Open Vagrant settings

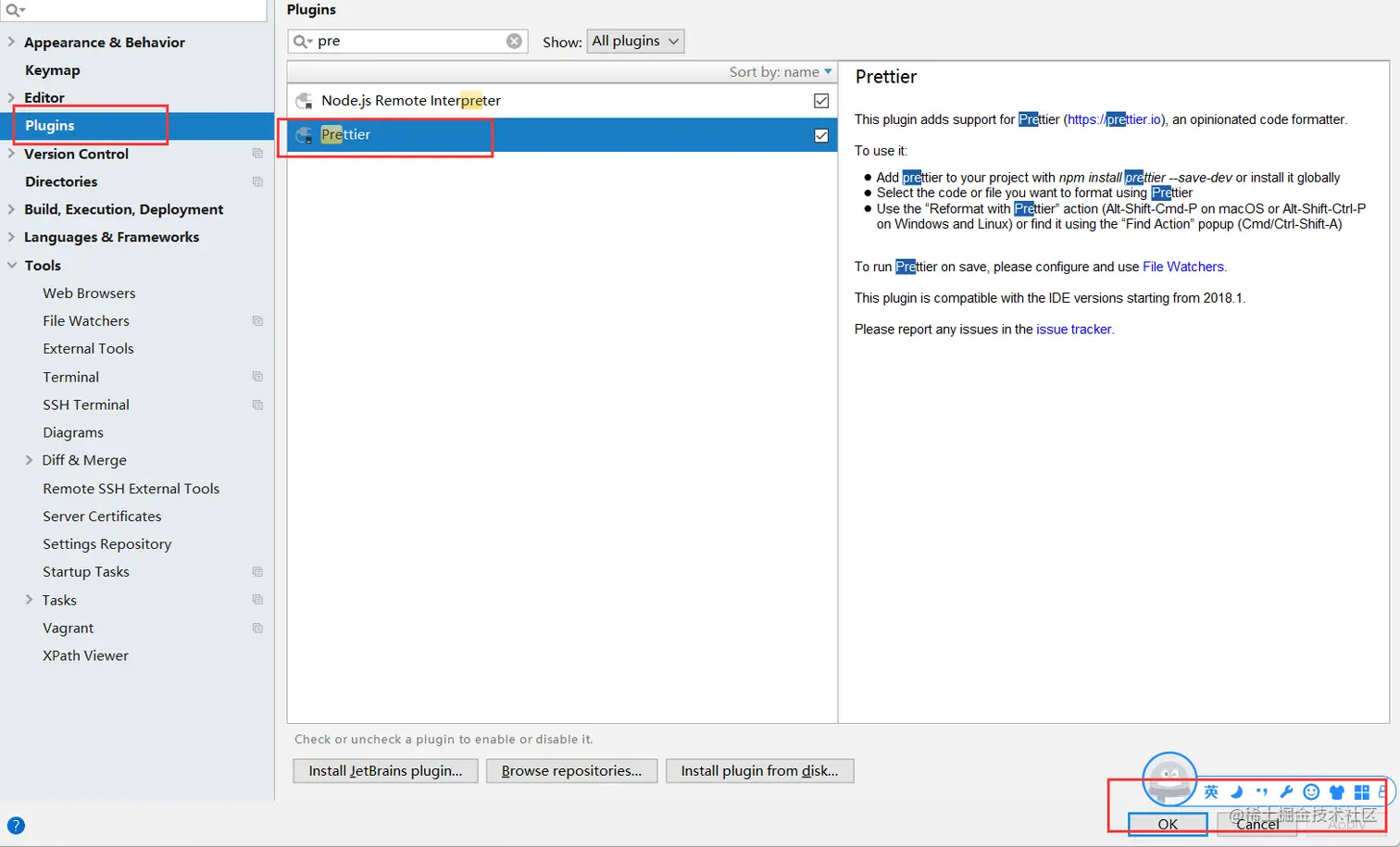pos(68,628)
